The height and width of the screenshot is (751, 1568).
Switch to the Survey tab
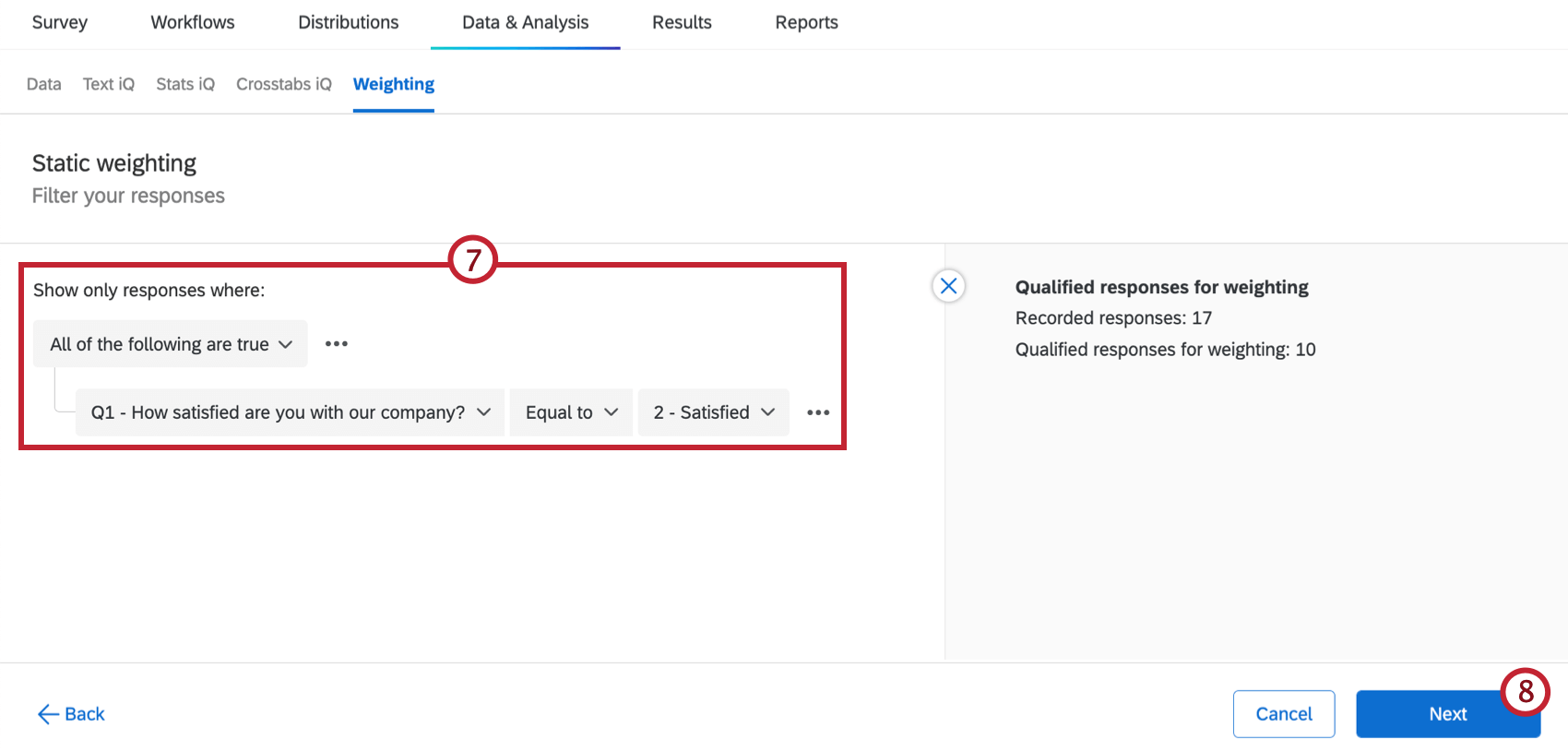[60, 22]
